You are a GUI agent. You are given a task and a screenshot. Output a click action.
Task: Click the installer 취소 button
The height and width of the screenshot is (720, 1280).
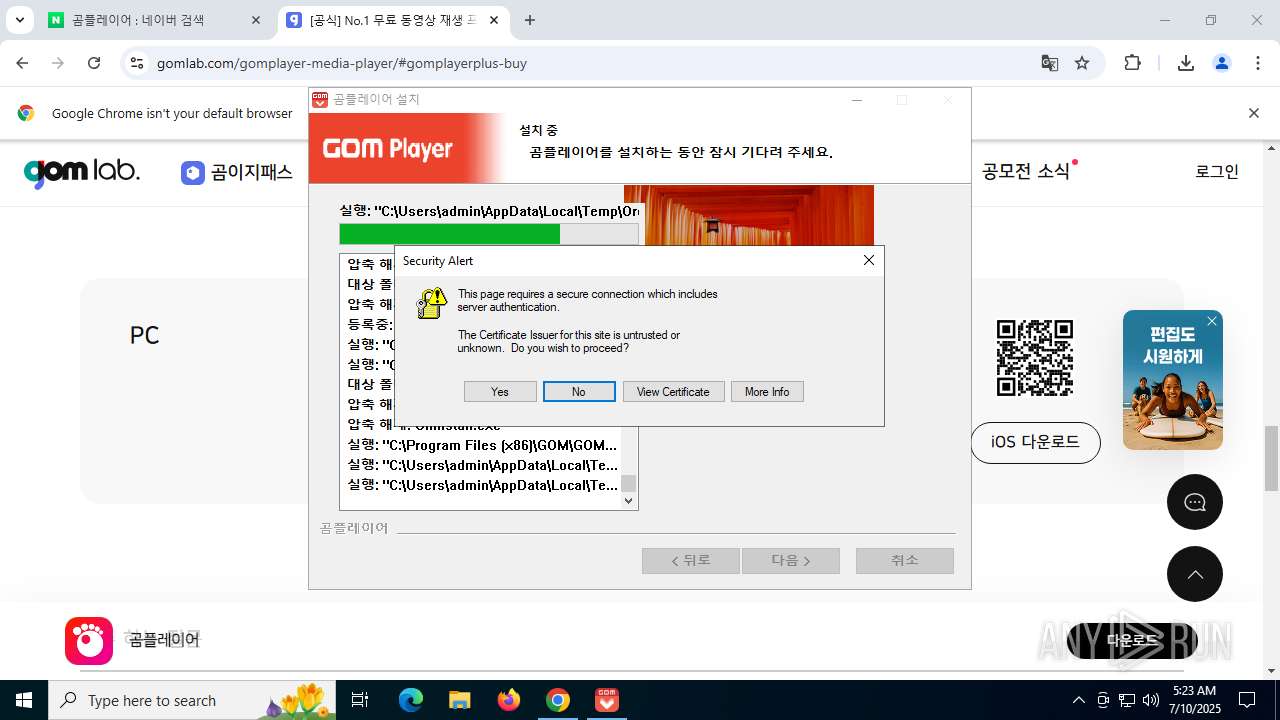(x=905, y=561)
